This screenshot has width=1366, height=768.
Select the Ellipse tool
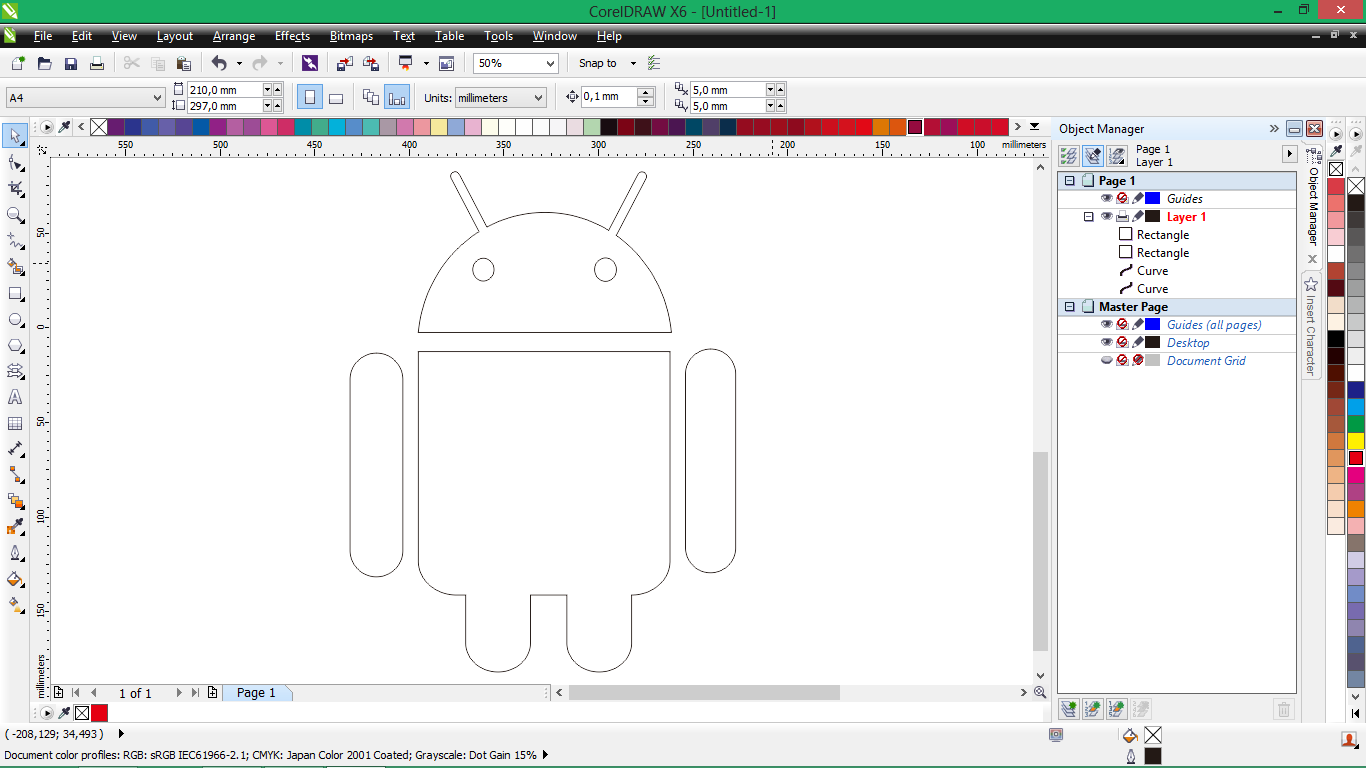[x=14, y=319]
